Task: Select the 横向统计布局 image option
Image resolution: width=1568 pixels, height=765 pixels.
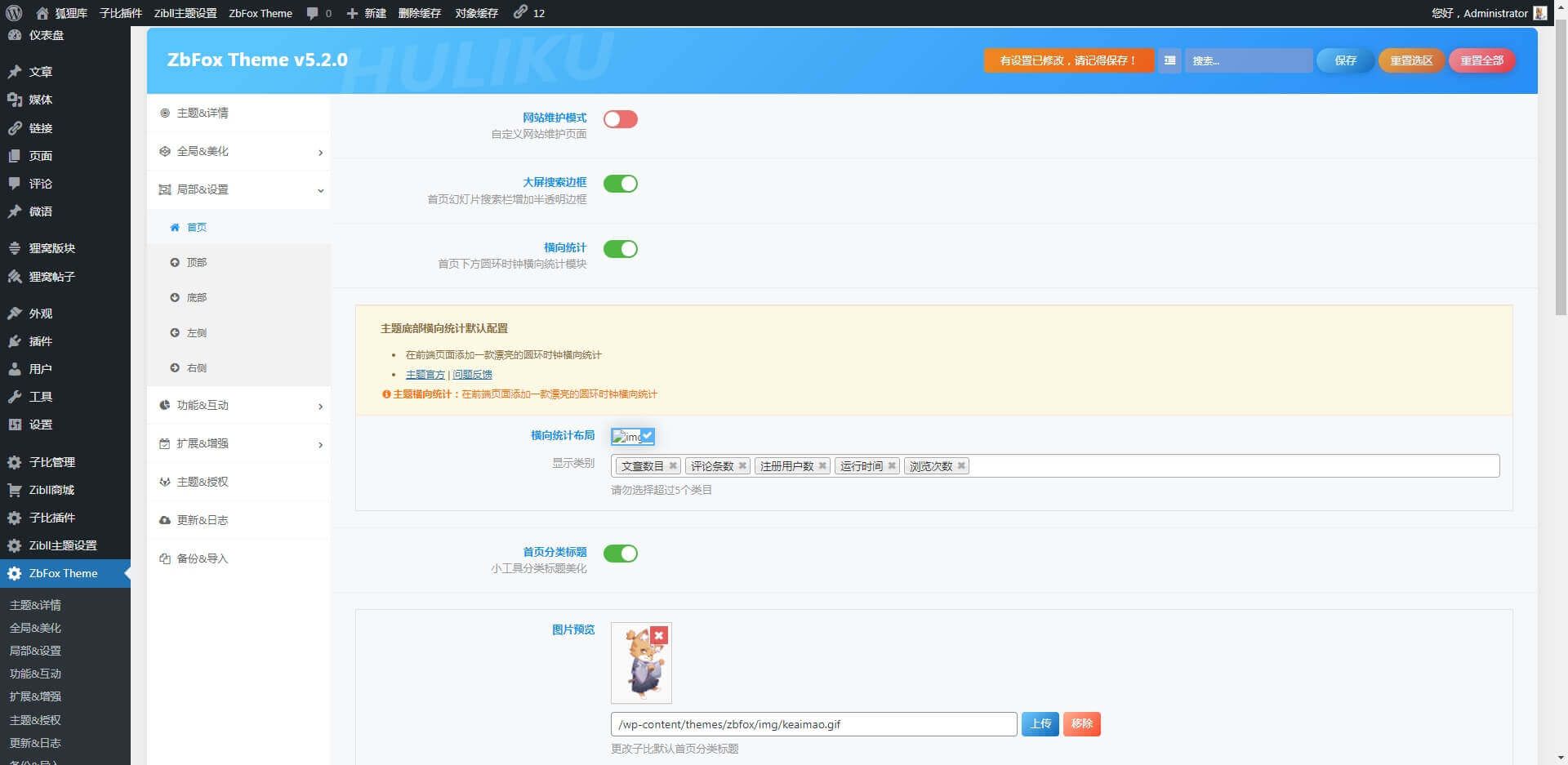Action: 632,437
